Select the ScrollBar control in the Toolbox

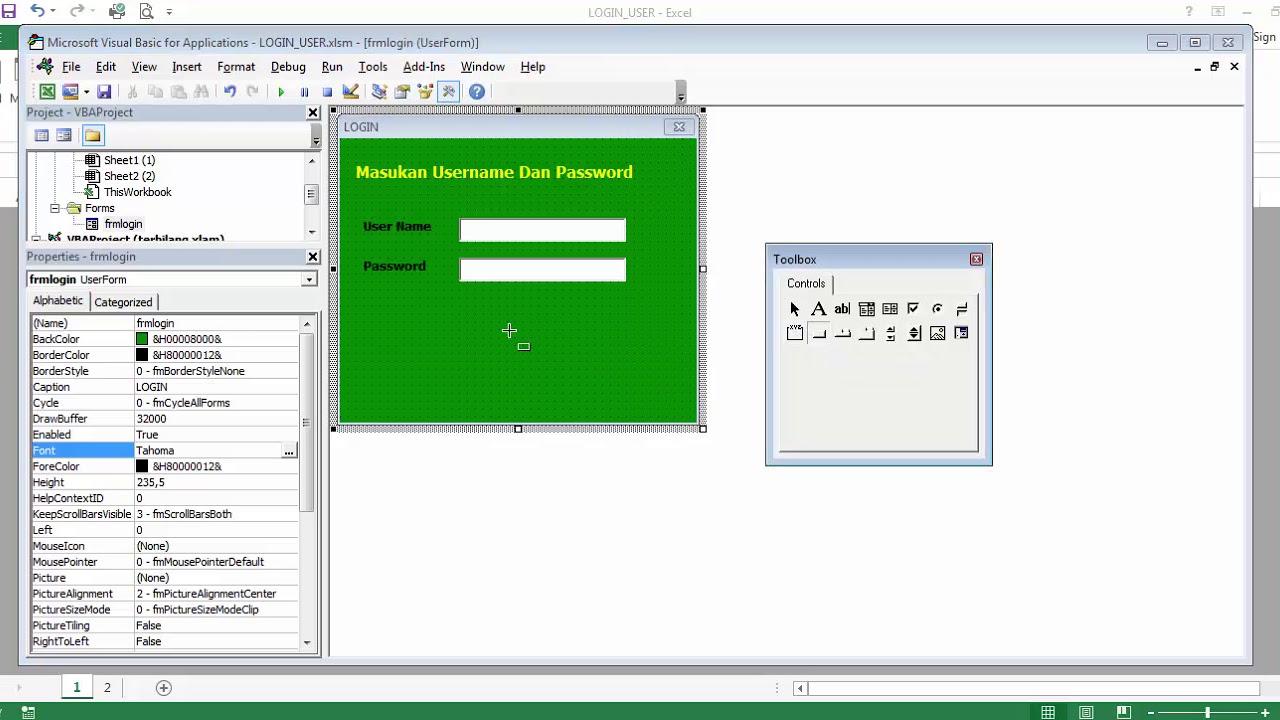(890, 333)
